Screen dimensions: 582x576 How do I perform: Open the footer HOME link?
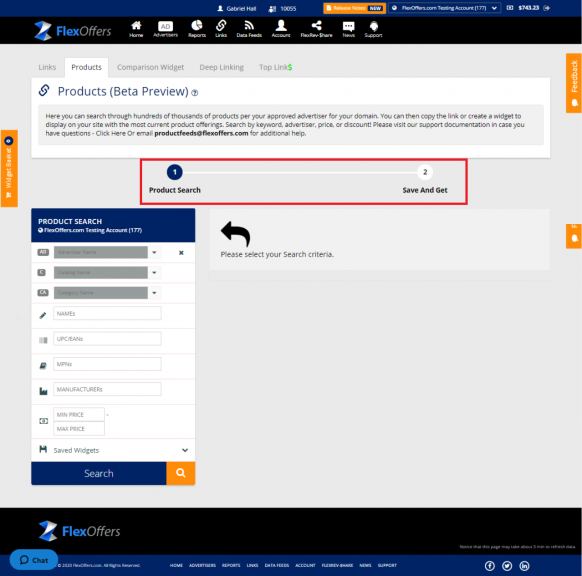tap(176, 565)
